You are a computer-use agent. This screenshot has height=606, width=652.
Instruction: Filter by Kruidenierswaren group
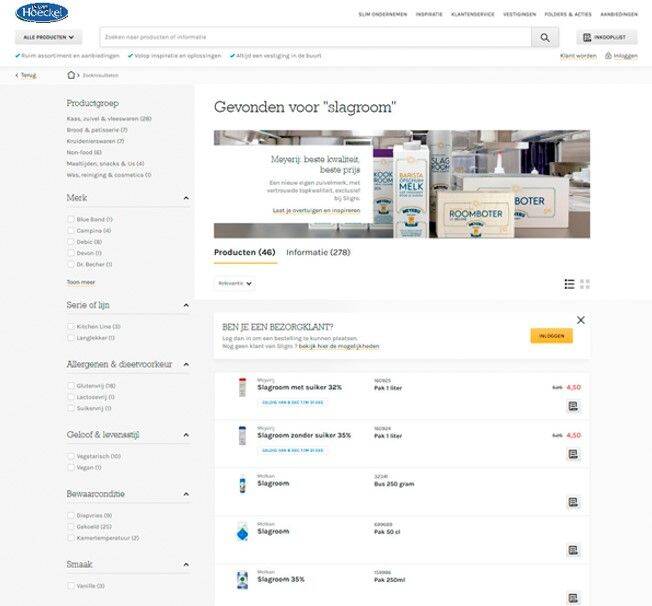pyautogui.click(x=95, y=141)
